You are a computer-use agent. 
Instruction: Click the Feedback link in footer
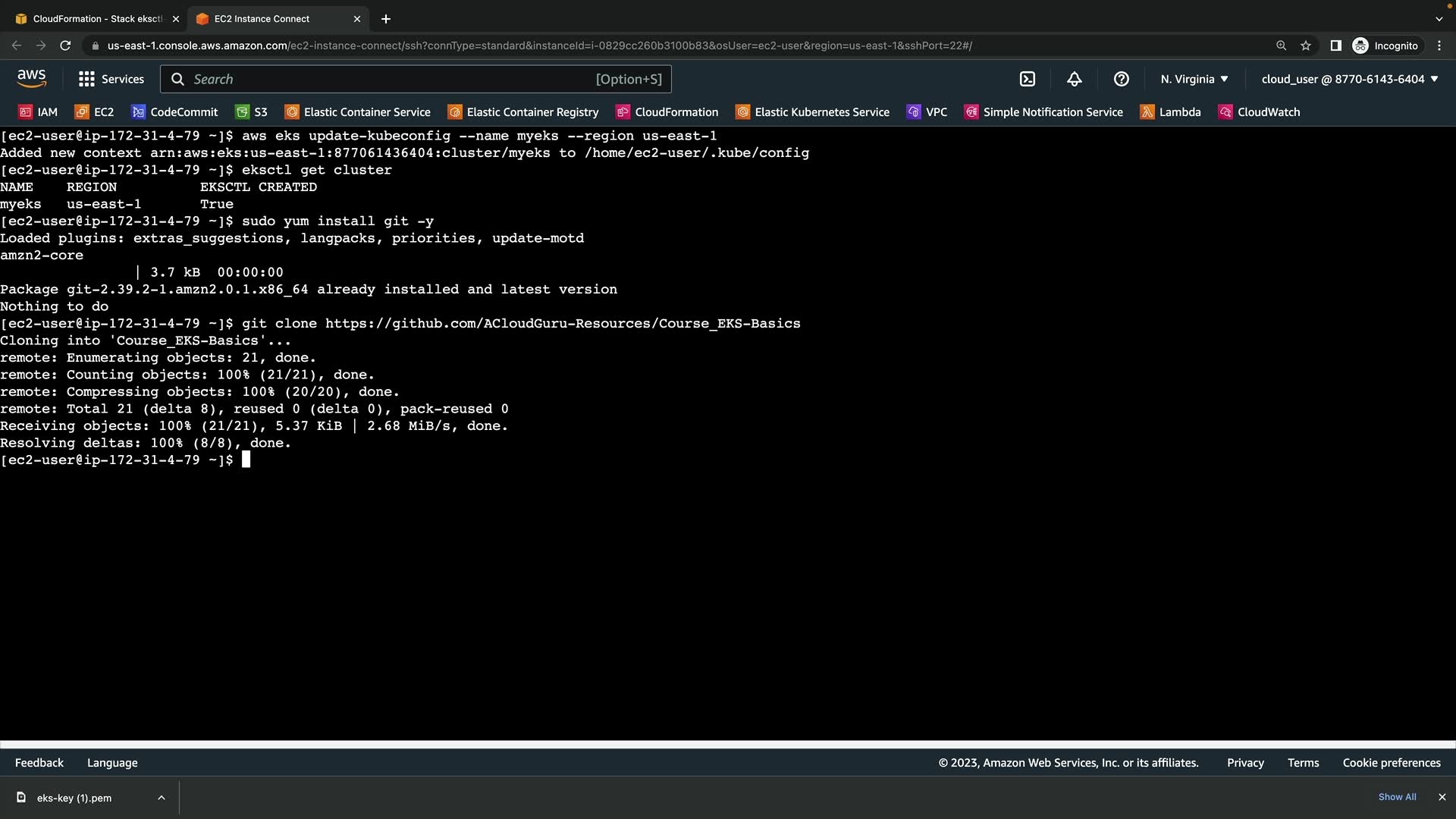(39, 763)
